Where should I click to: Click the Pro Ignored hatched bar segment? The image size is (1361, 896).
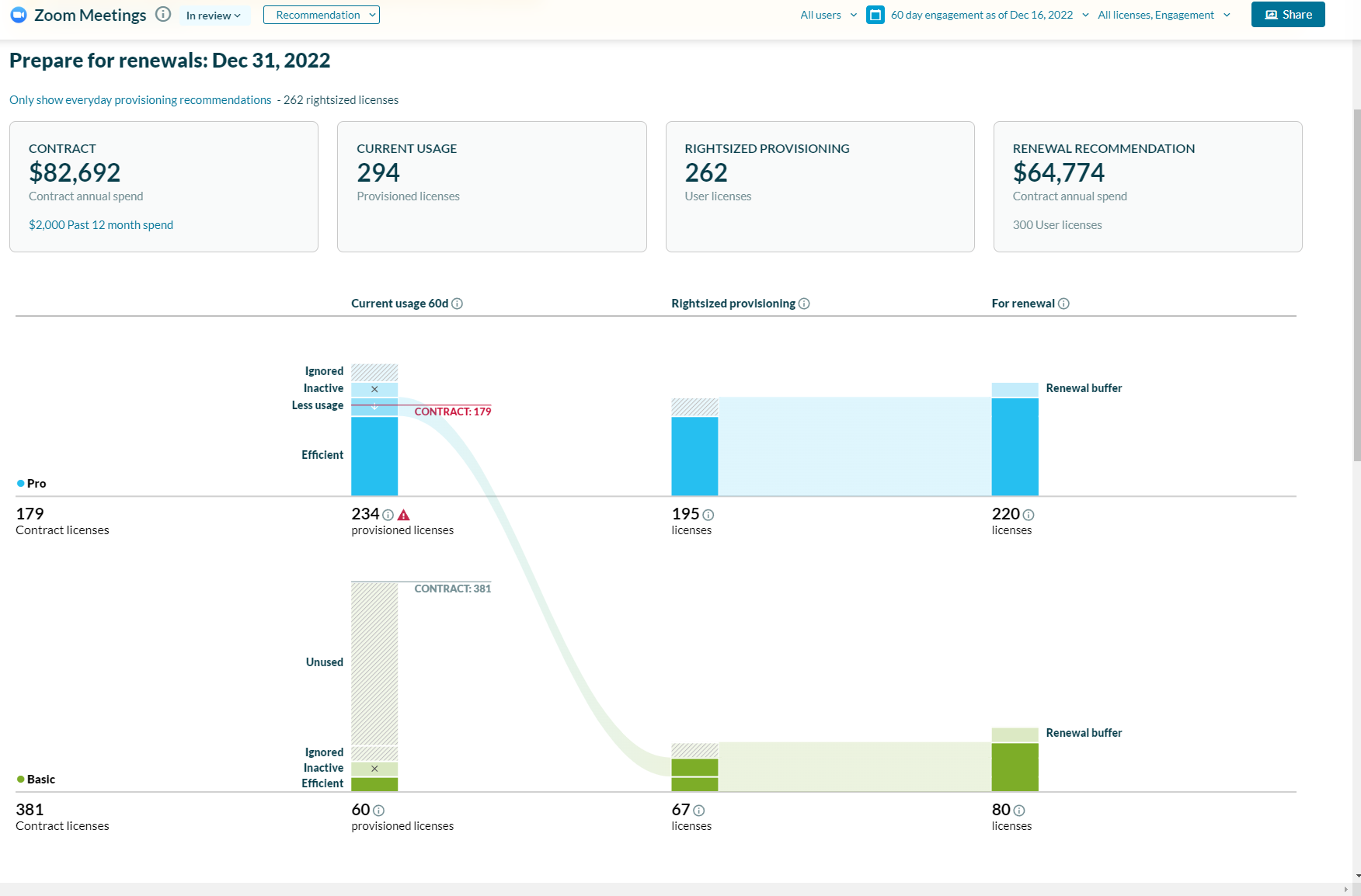click(x=374, y=372)
